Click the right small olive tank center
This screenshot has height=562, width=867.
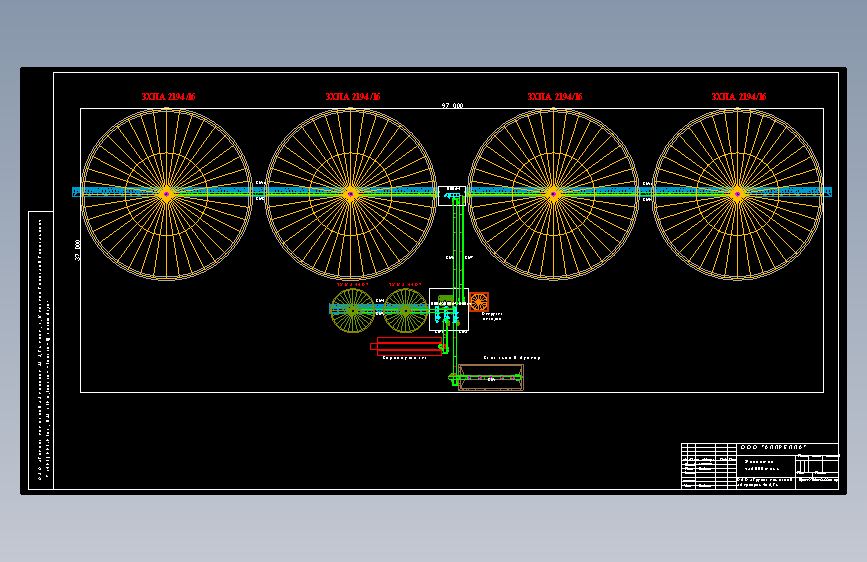[405, 311]
